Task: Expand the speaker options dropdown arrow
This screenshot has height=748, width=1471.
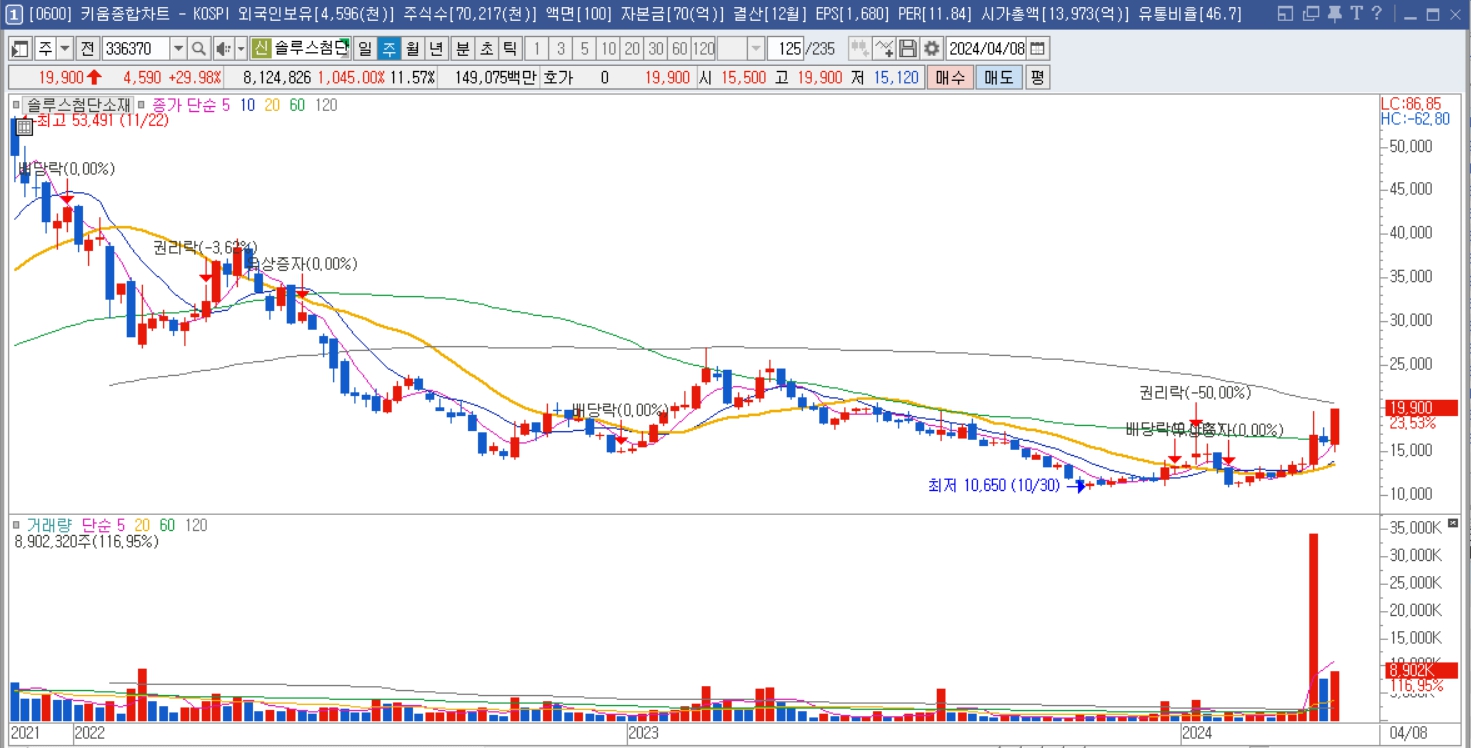Action: (241, 48)
